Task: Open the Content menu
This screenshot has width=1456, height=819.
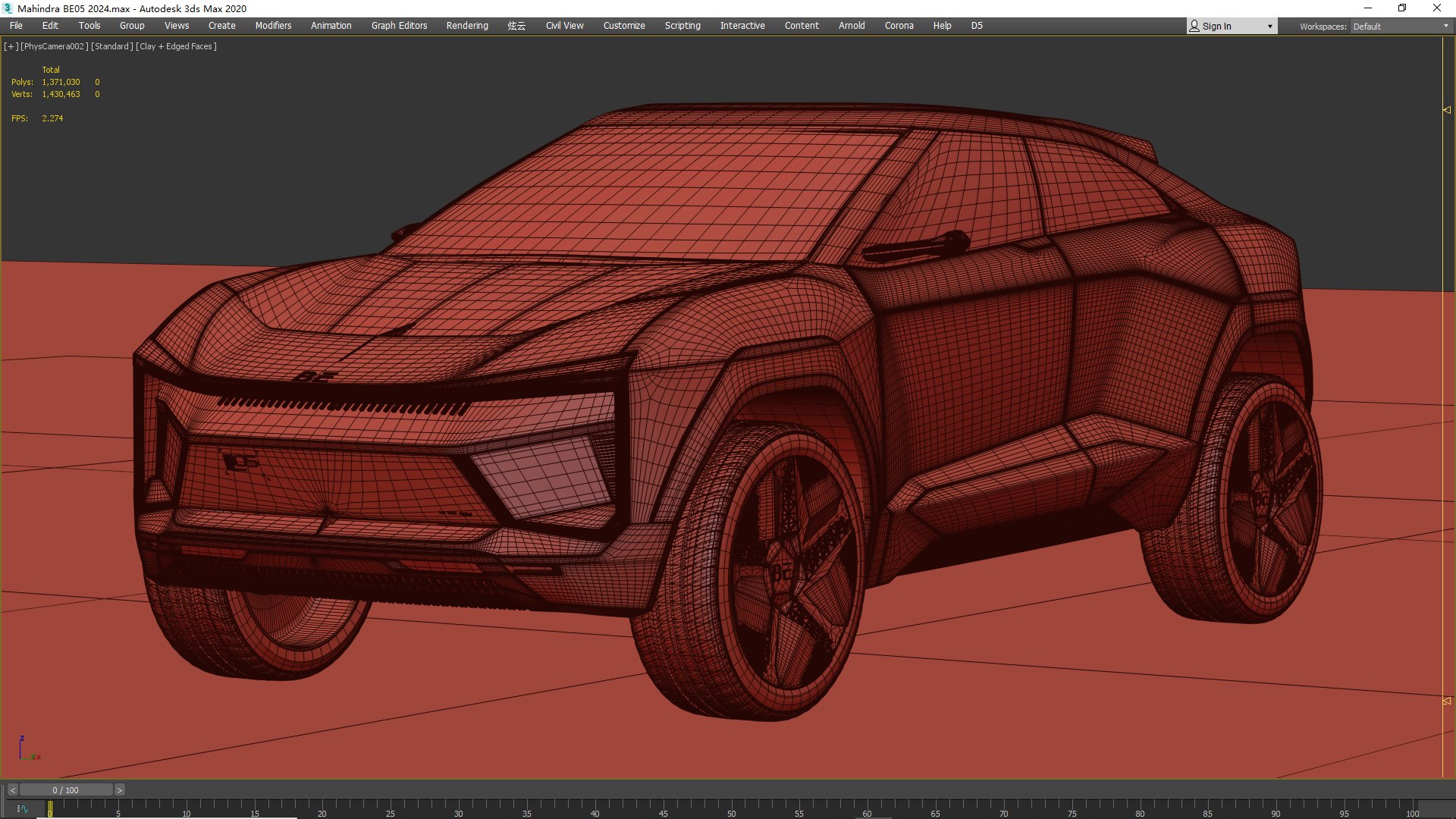Action: point(802,26)
